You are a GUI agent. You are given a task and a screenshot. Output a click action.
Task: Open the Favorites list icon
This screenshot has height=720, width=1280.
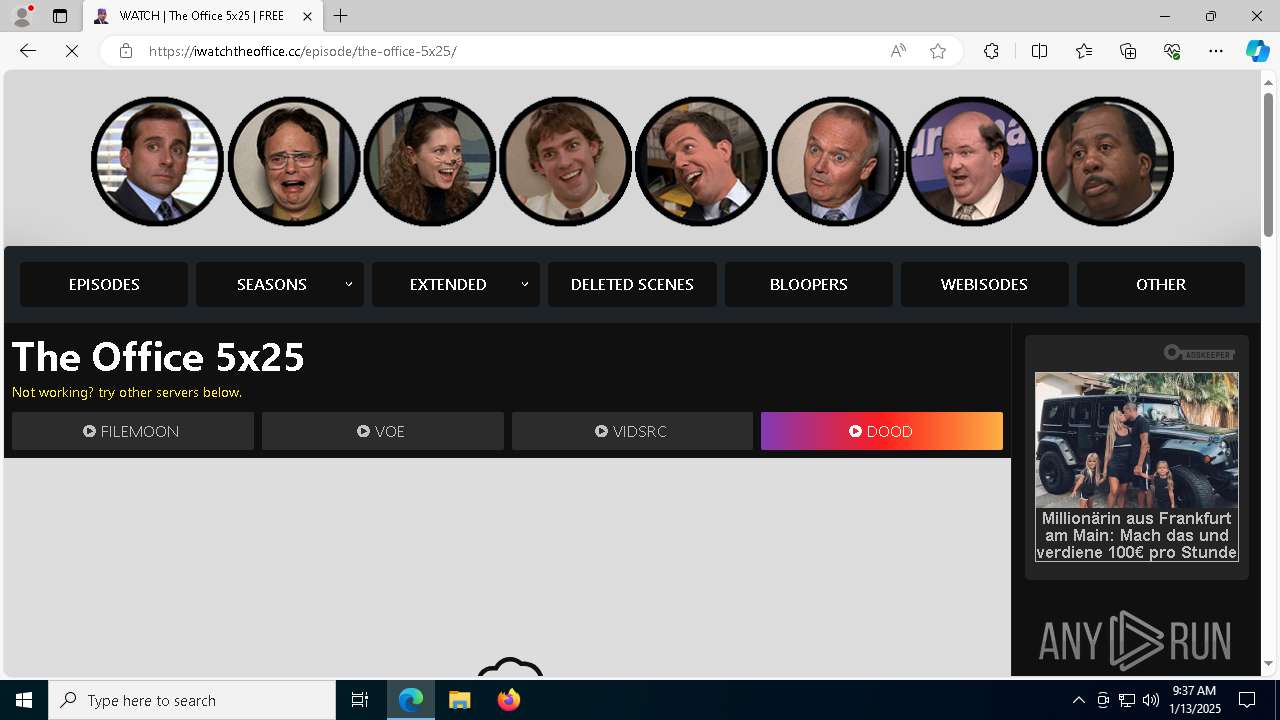point(1084,51)
